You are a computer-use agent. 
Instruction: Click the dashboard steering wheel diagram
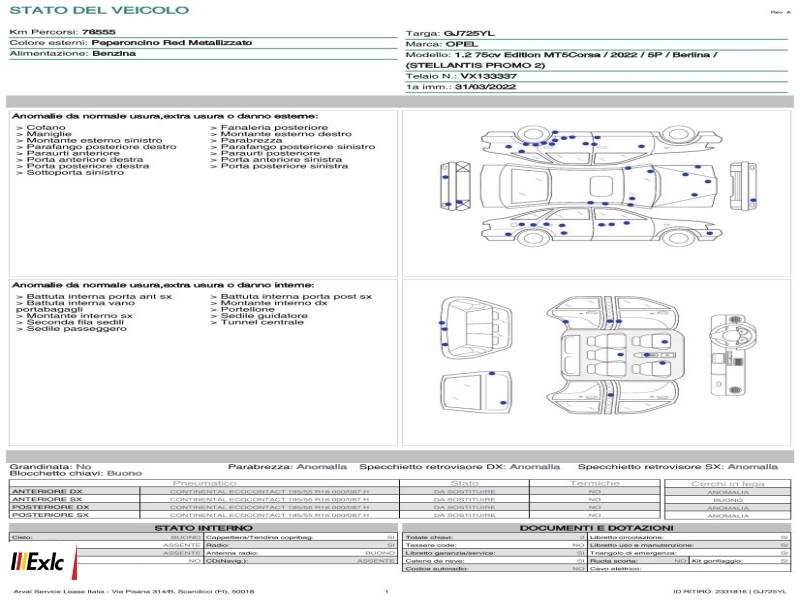[x=734, y=355]
